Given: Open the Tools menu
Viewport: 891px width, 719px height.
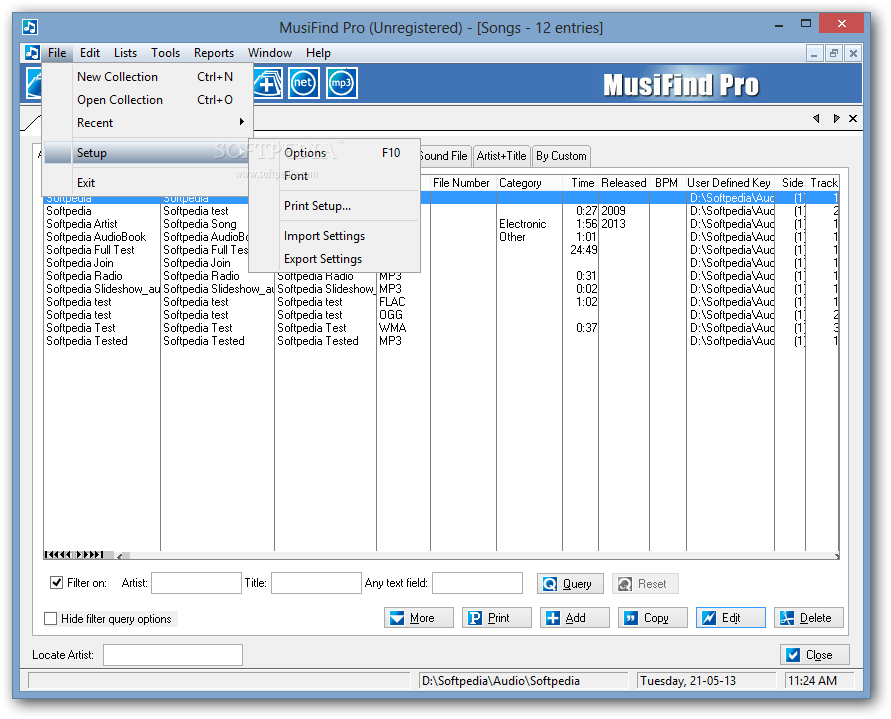Looking at the screenshot, I should click(x=165, y=53).
